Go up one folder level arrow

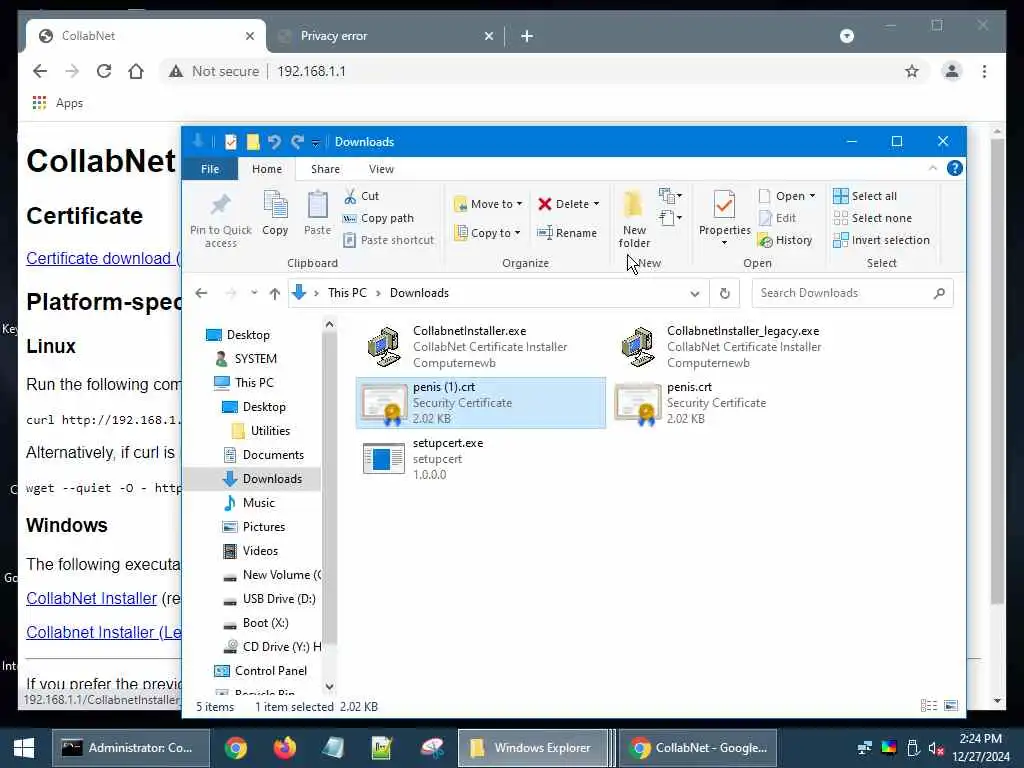tap(275, 293)
